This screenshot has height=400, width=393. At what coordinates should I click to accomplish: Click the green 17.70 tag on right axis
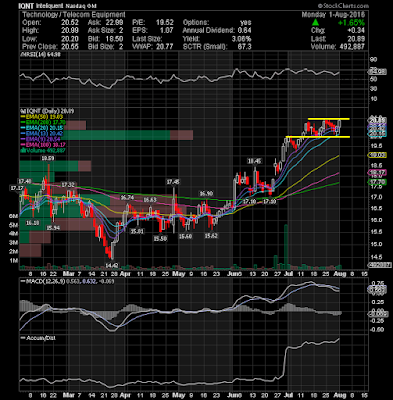tap(377, 182)
